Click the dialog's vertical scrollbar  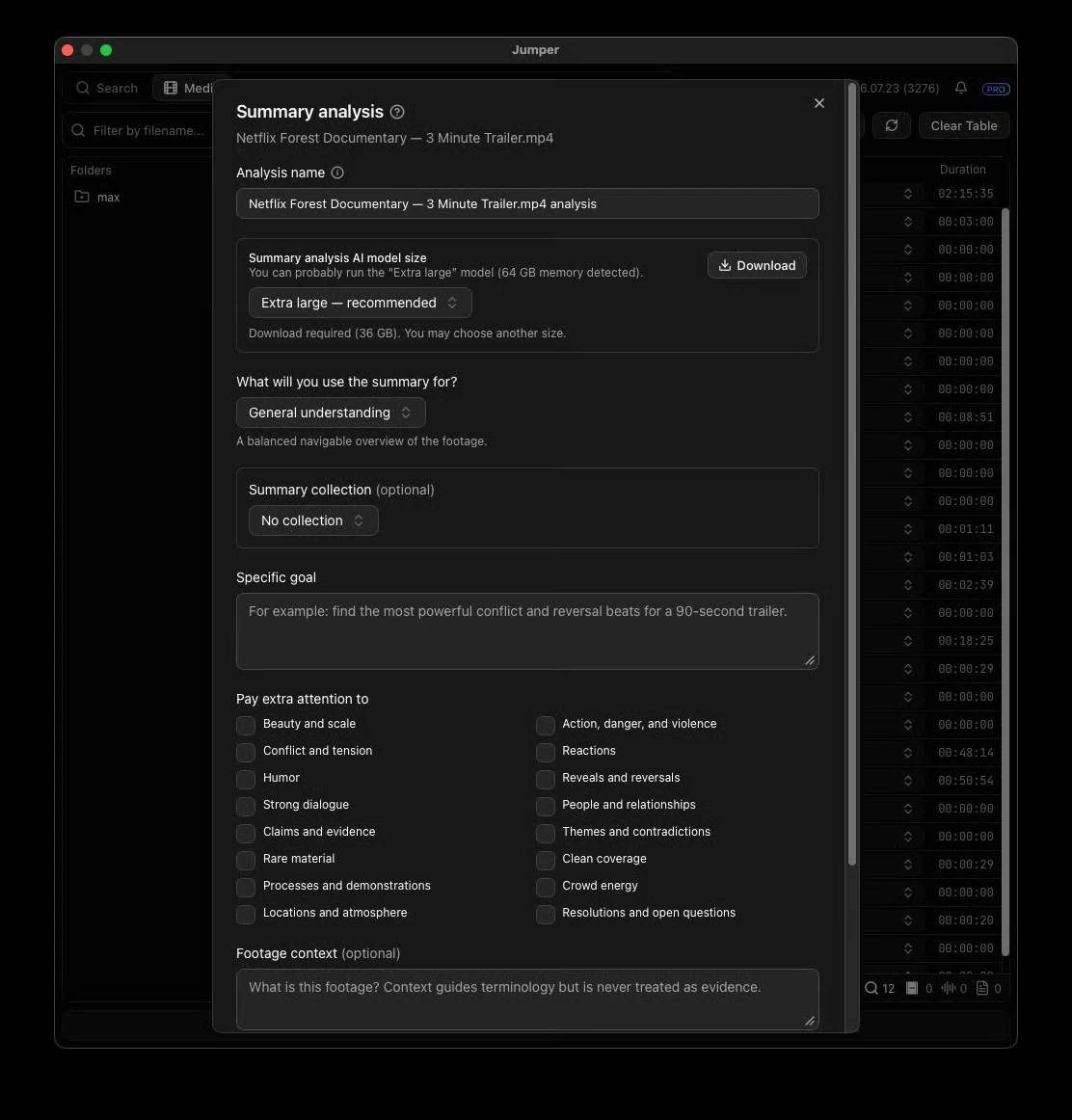tap(851, 474)
